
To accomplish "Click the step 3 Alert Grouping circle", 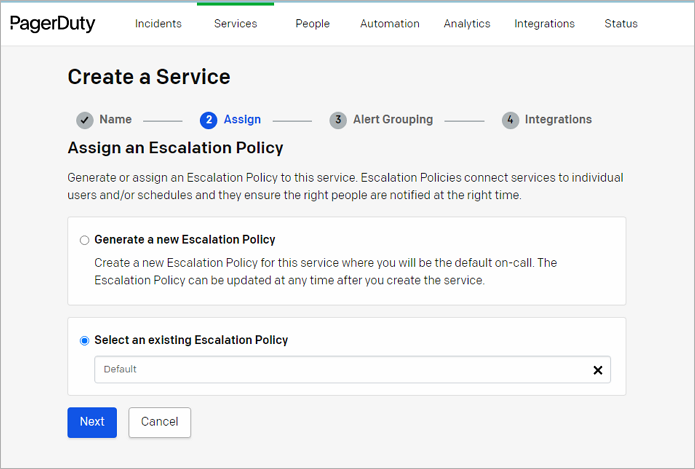I will tap(338, 120).
